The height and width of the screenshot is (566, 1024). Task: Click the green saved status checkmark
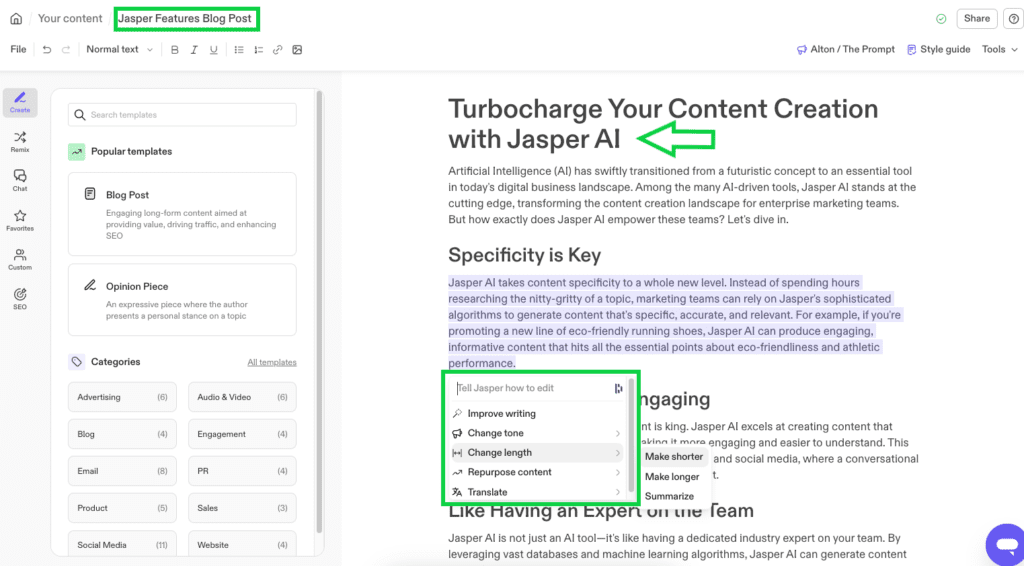point(941,19)
